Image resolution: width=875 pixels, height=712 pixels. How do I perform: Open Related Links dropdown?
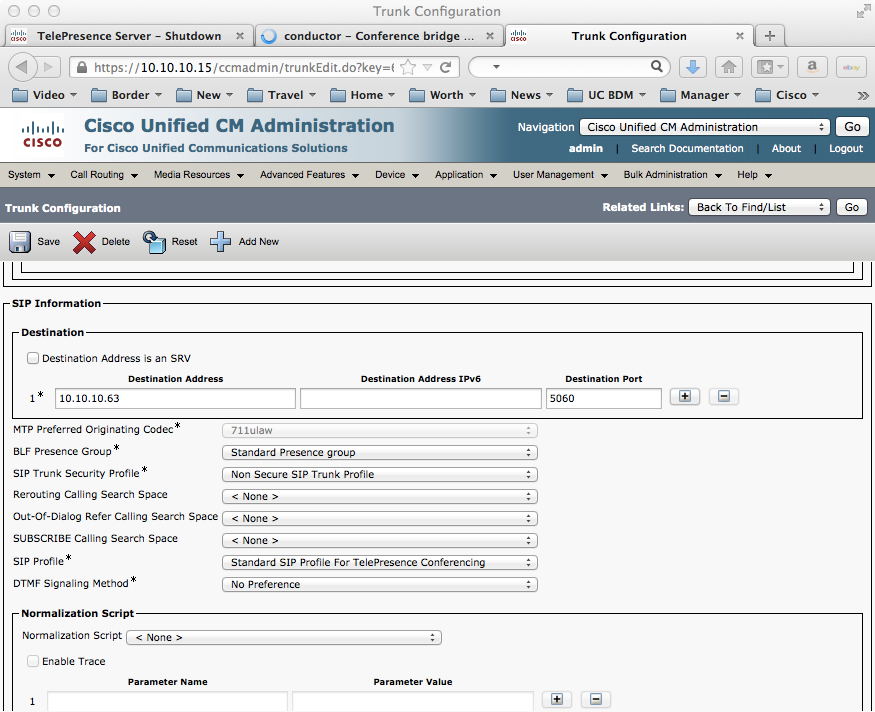[x=759, y=208]
